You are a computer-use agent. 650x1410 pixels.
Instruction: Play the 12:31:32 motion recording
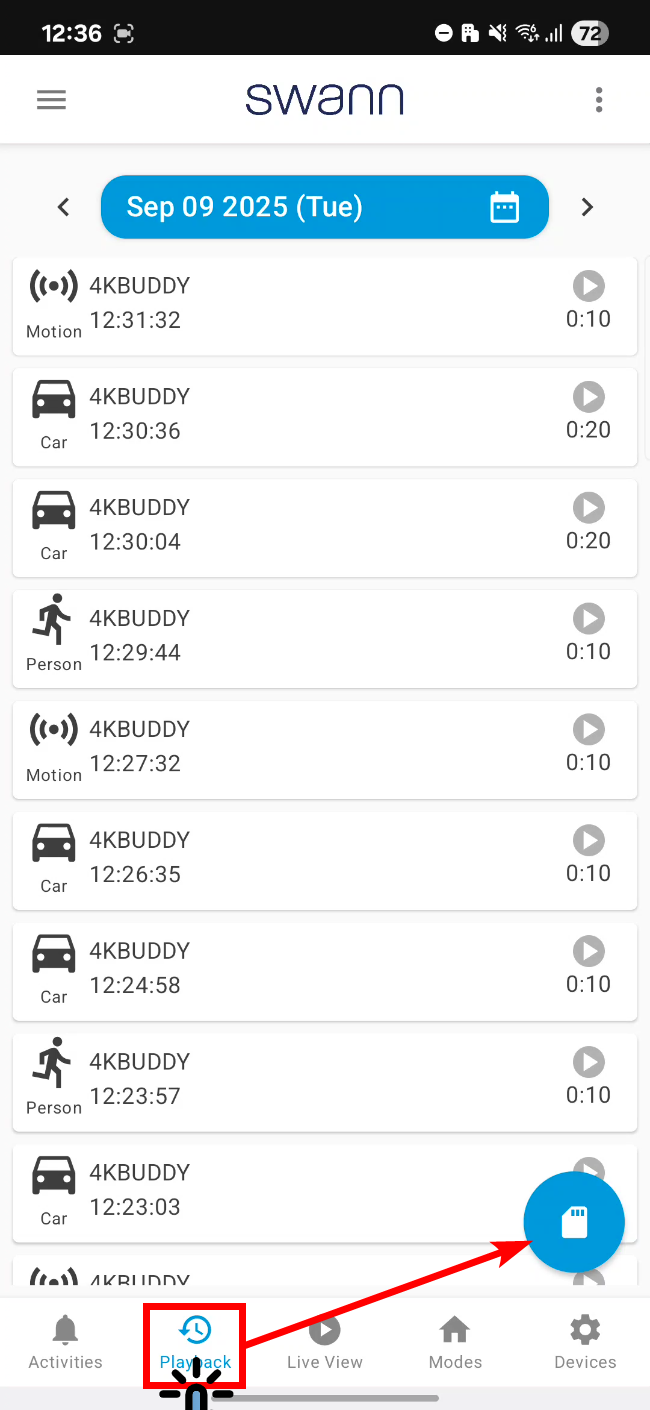(588, 287)
